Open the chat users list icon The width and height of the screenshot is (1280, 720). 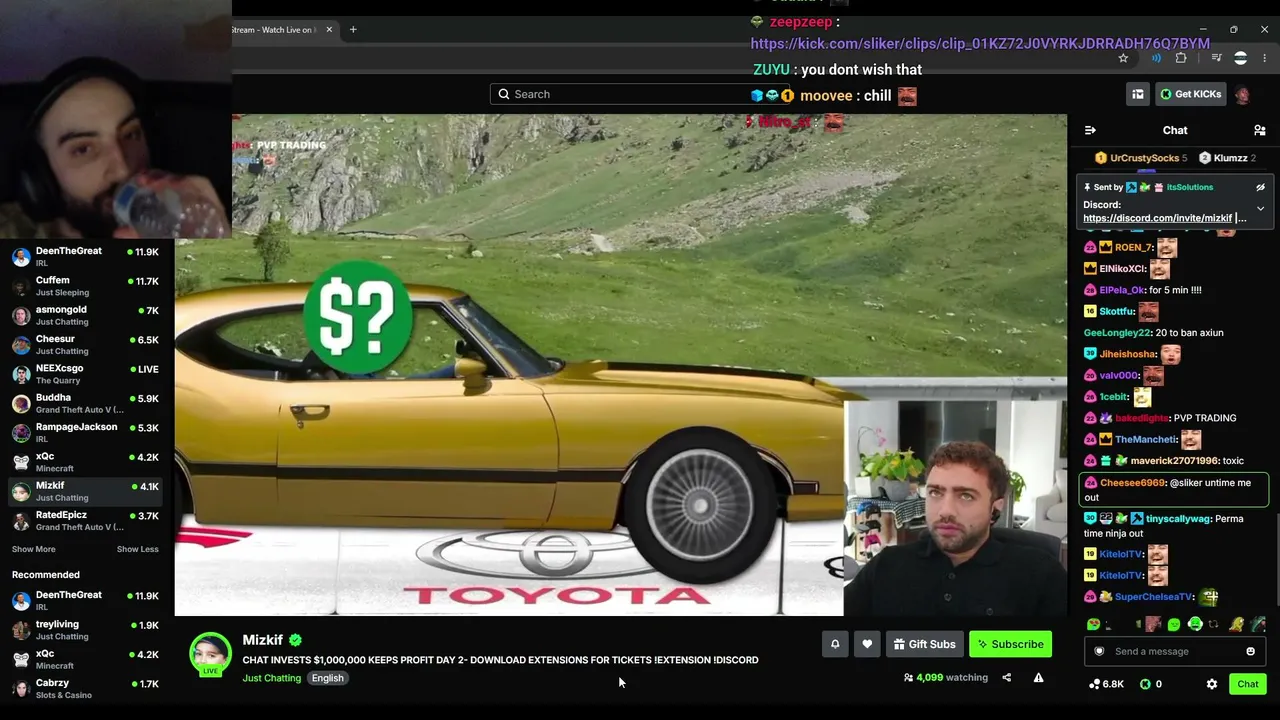pyautogui.click(x=1260, y=130)
